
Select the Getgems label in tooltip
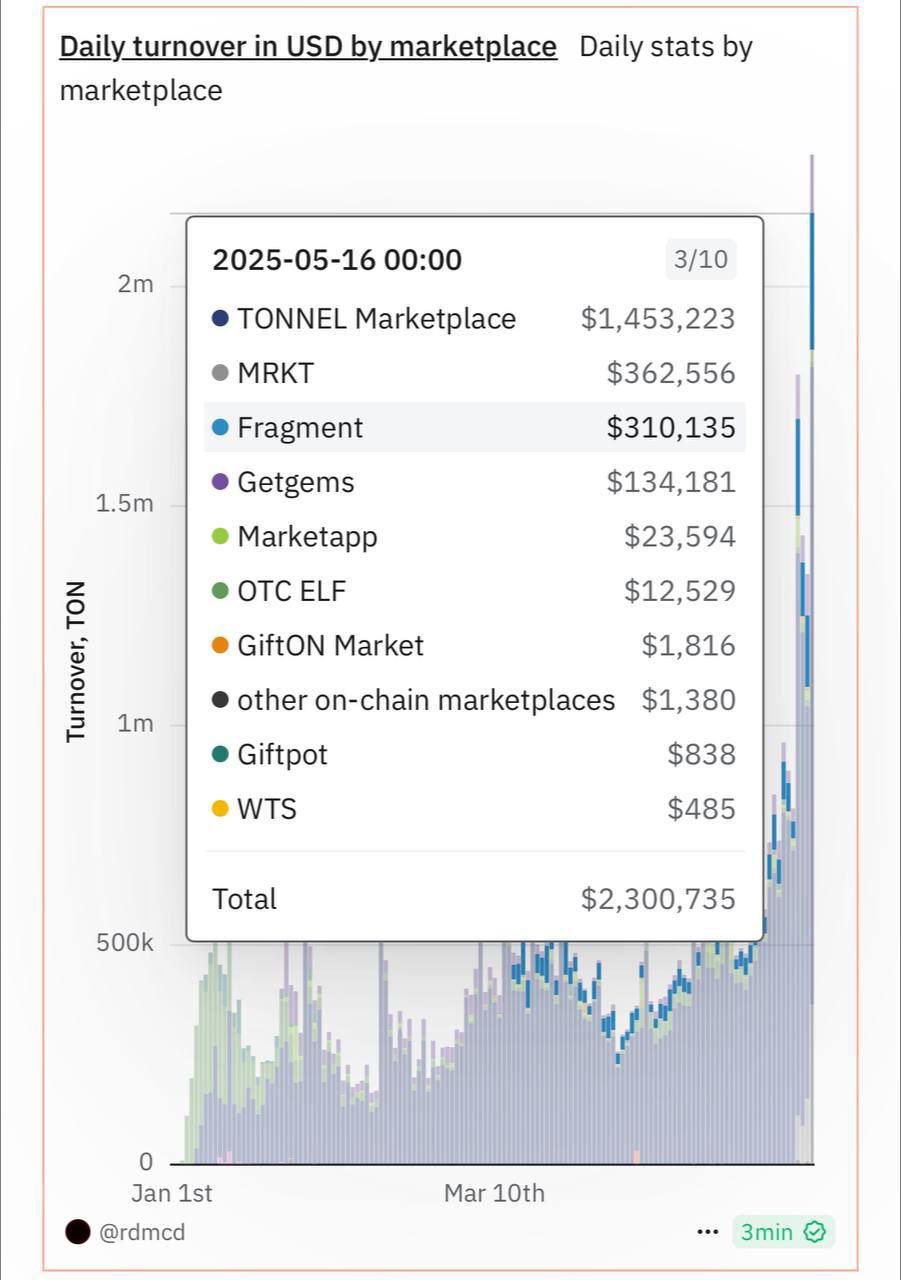pyautogui.click(x=296, y=482)
